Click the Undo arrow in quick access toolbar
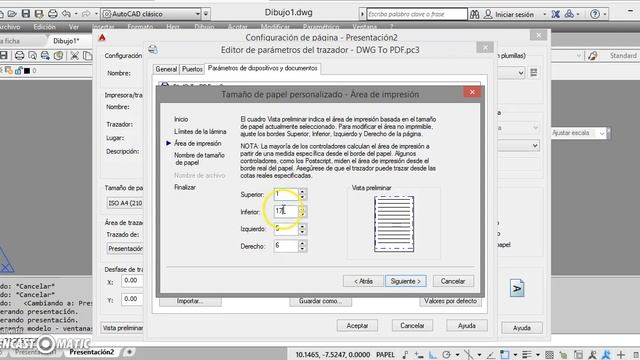 tap(66, 14)
